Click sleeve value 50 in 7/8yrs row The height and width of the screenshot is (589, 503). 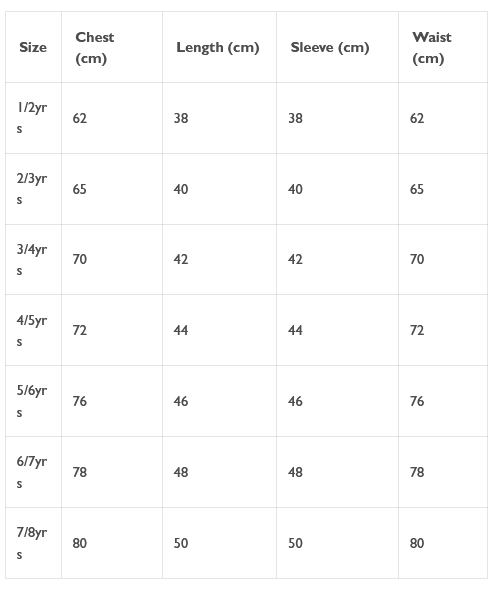295,543
